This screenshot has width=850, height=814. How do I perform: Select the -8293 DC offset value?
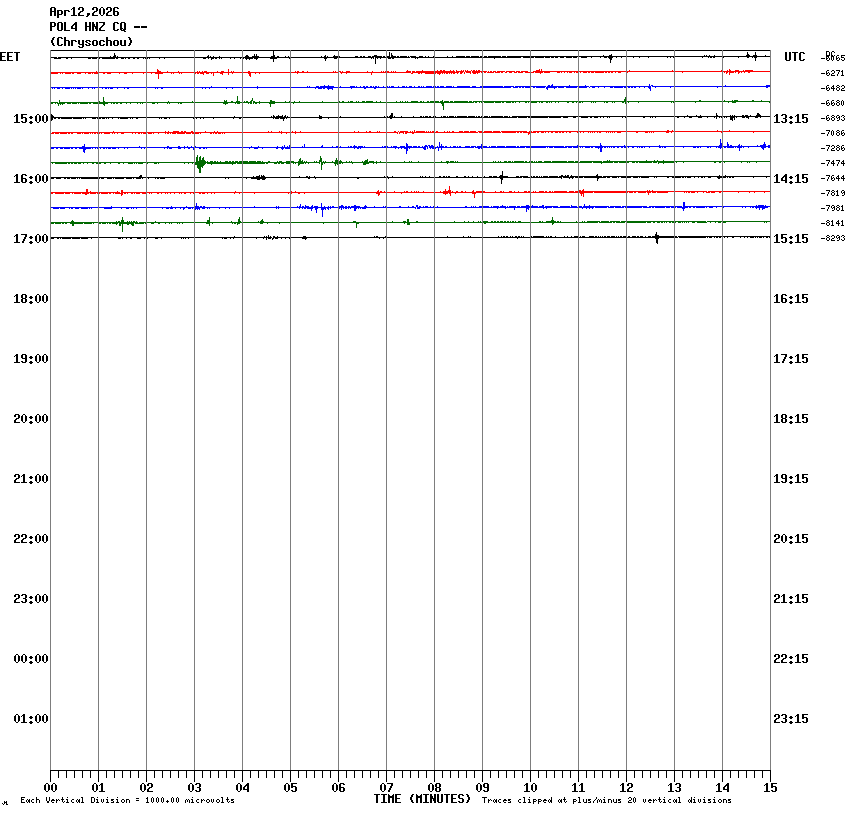[833, 238]
